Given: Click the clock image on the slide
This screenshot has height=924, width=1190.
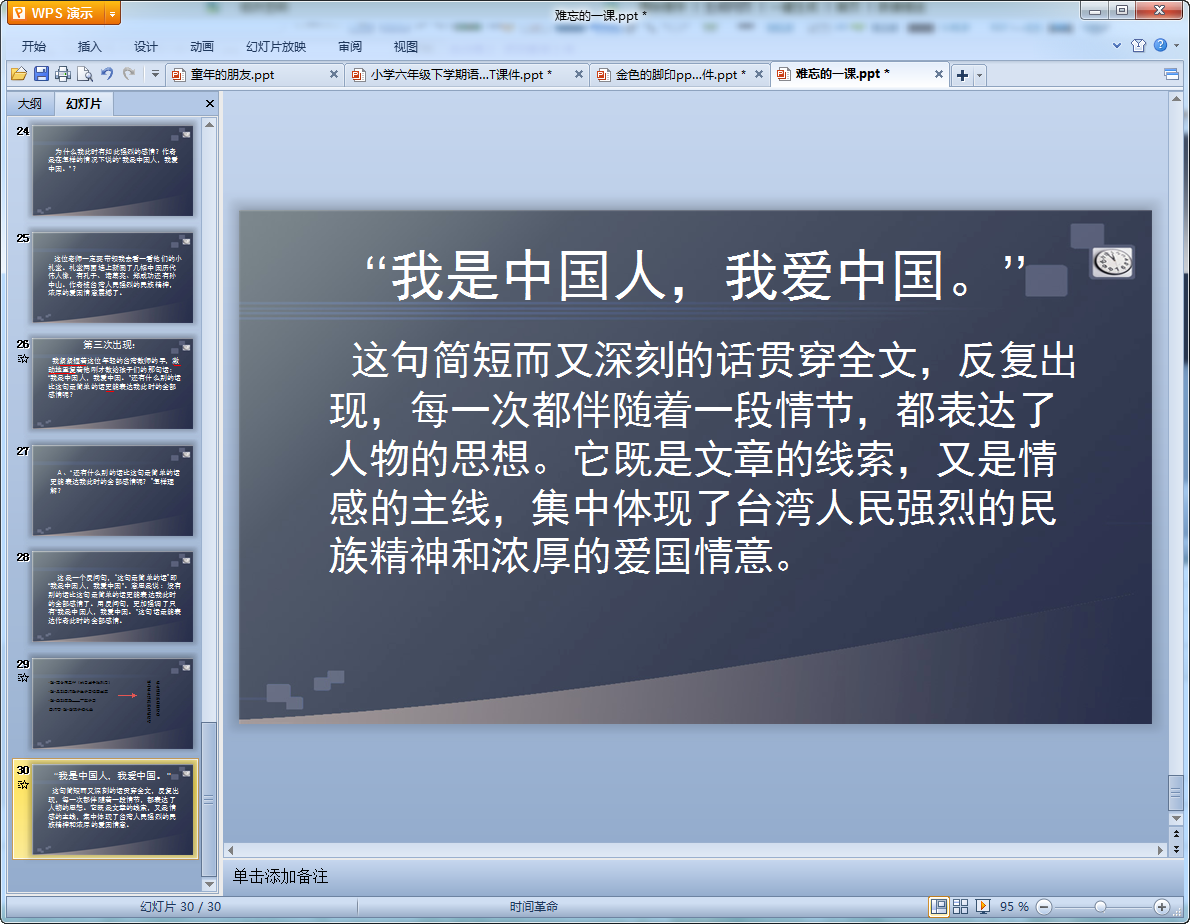Looking at the screenshot, I should [1113, 262].
